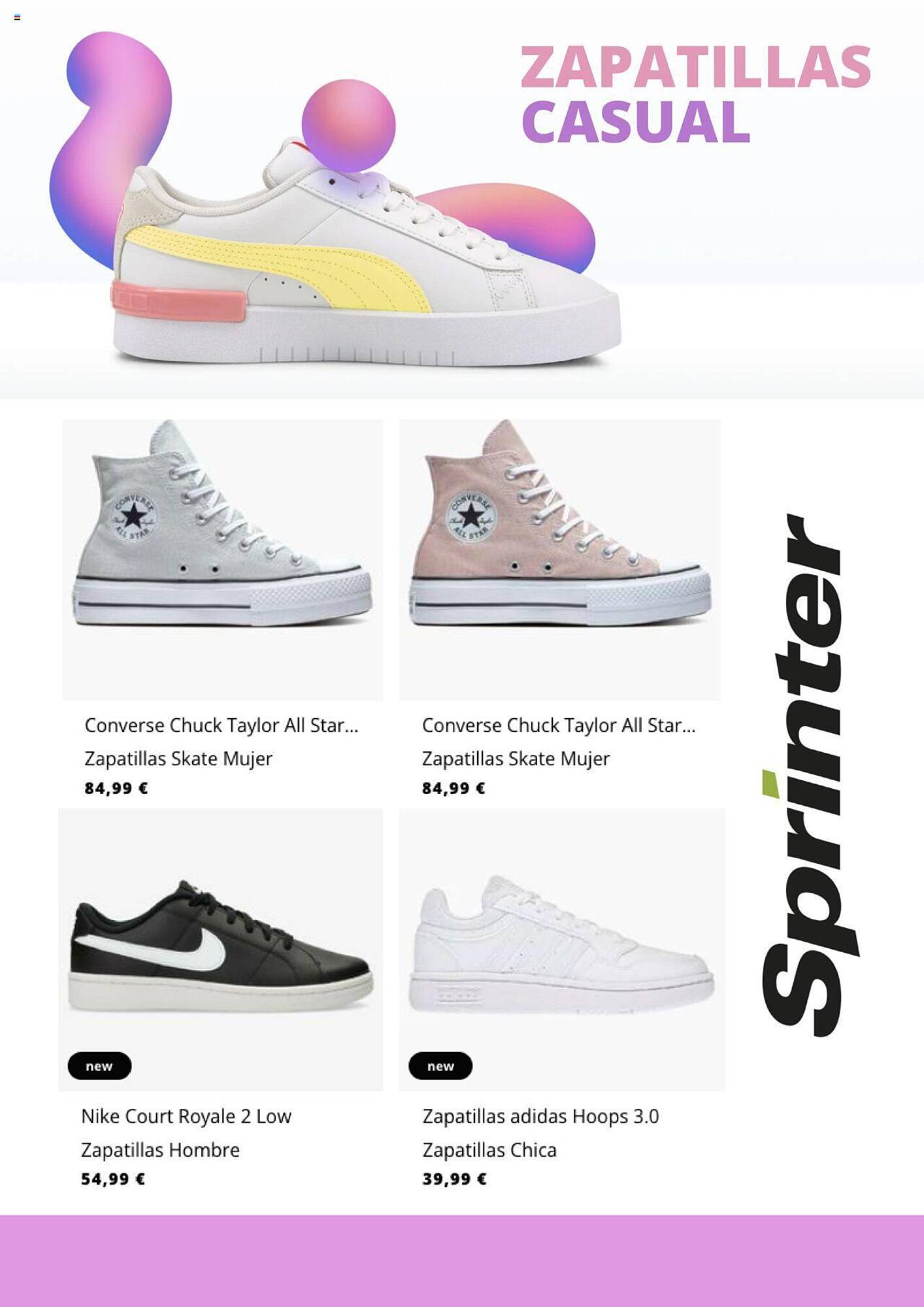Image resolution: width=924 pixels, height=1307 pixels.
Task: Click grey Converse Chuck Taylor All Star title
Action: 222,725
